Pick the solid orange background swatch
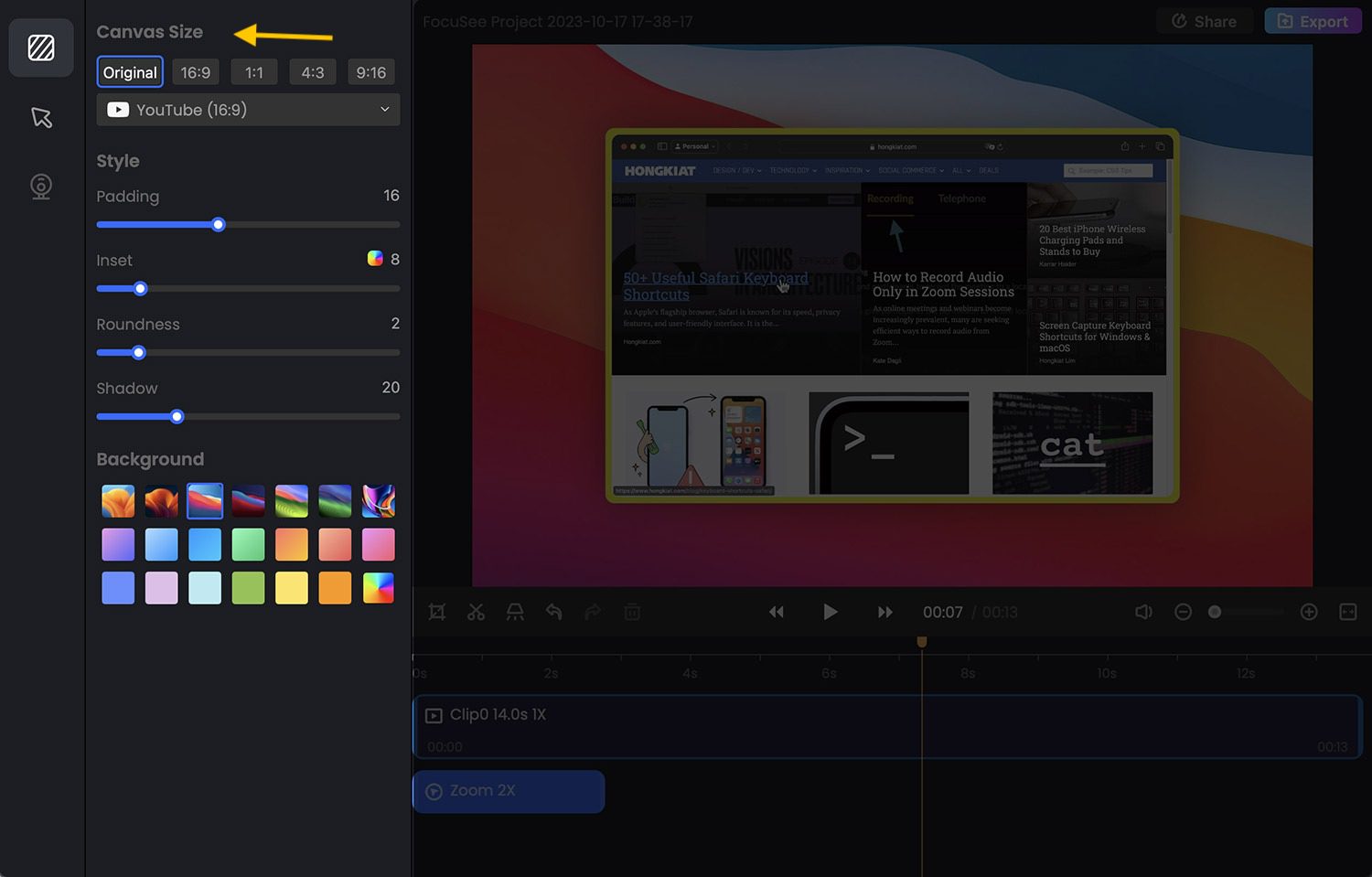 click(336, 588)
